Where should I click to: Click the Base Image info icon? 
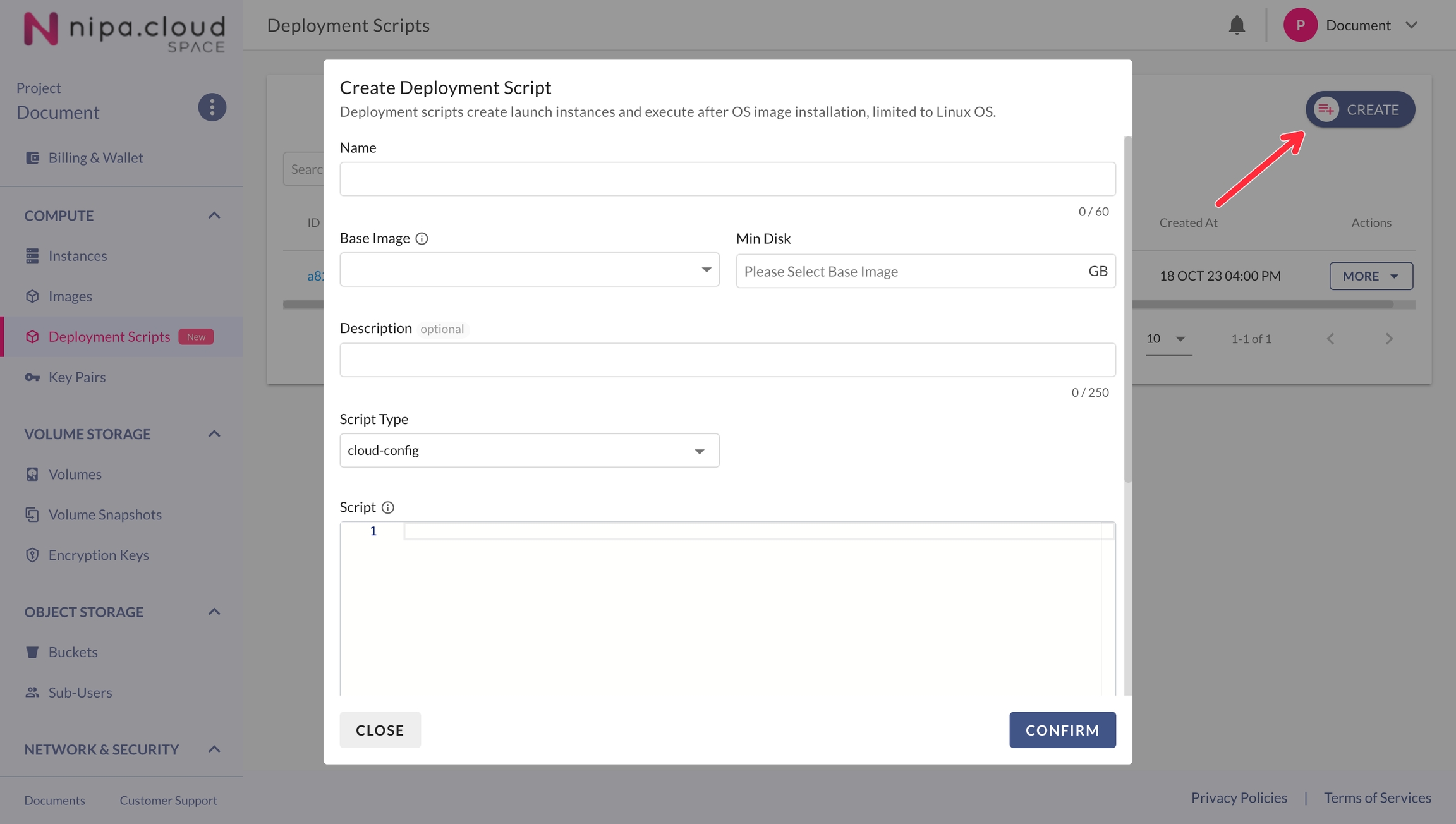[422, 239]
